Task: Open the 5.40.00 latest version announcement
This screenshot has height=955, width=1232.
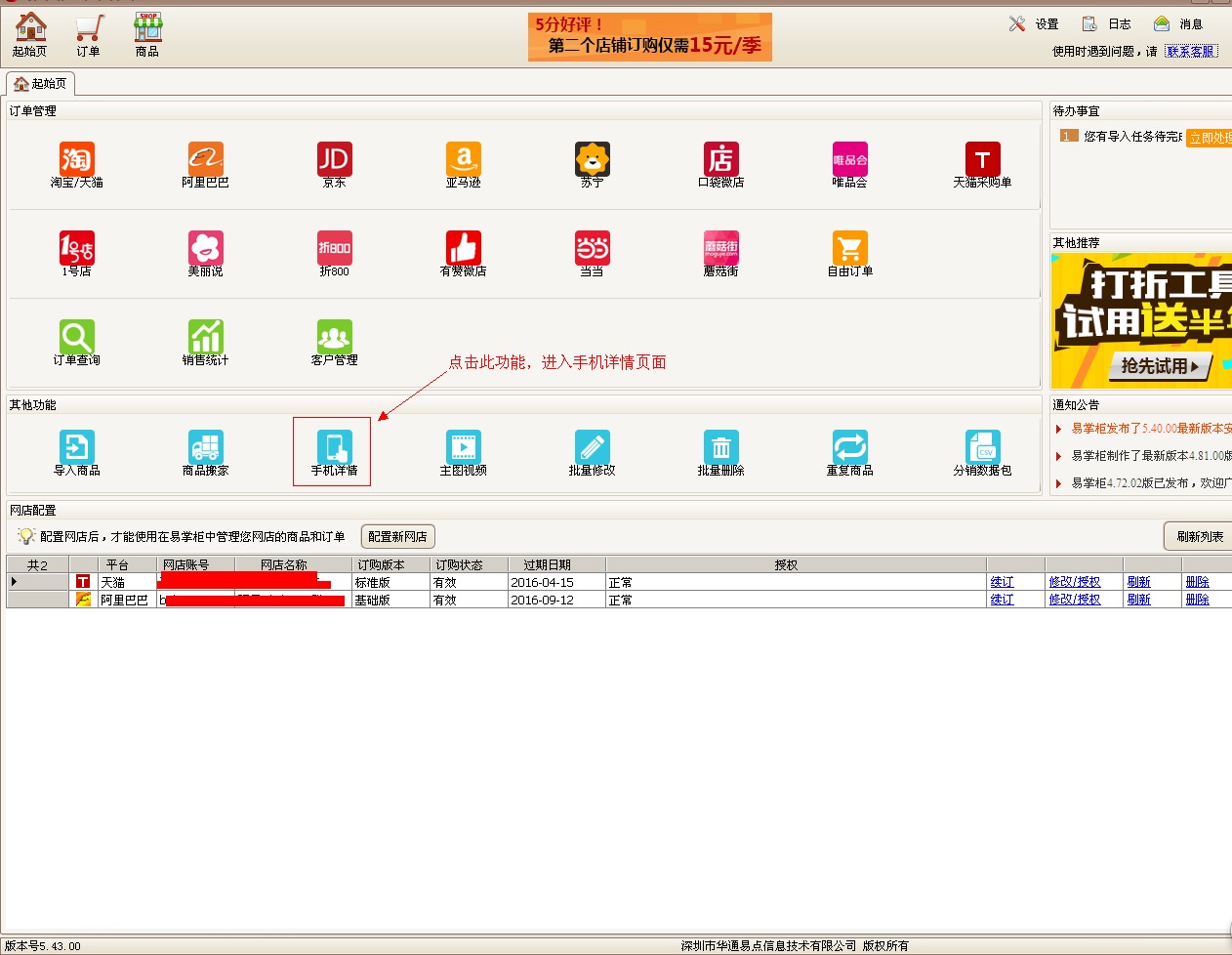Action: tap(1151, 429)
